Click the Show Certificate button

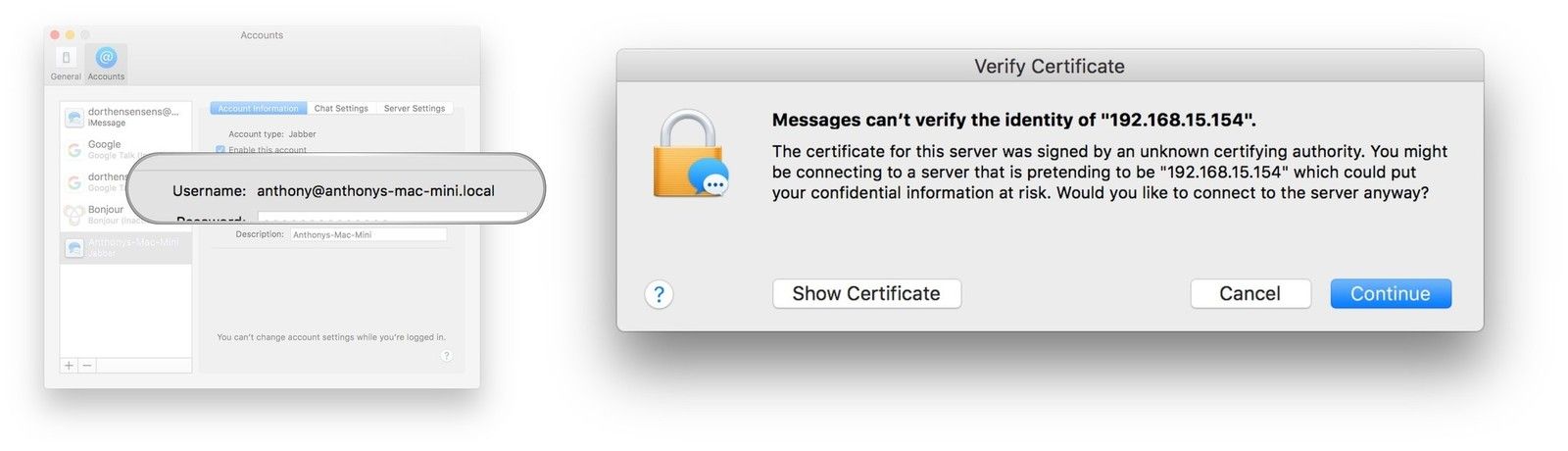(x=866, y=294)
